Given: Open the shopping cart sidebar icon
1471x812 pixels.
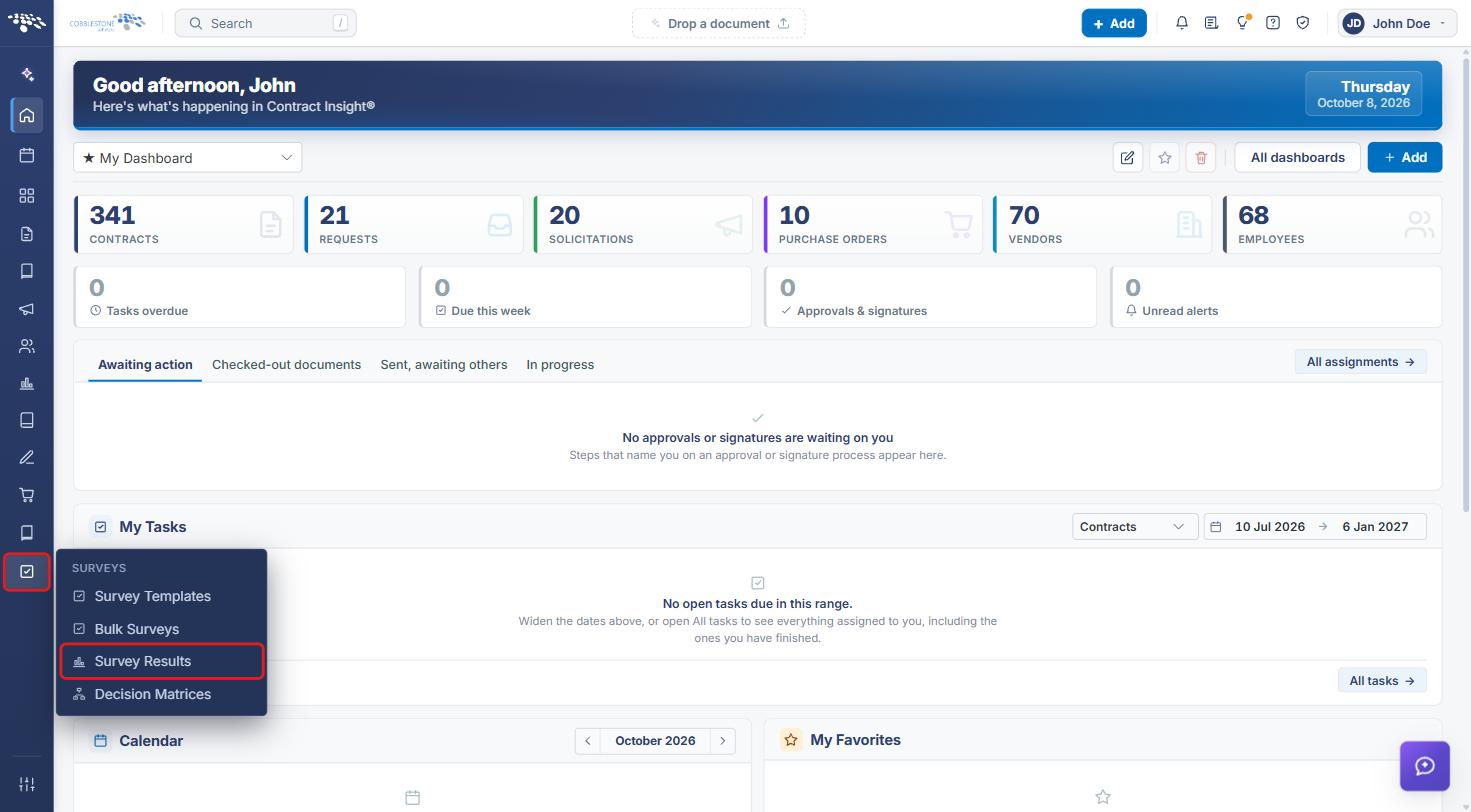Looking at the screenshot, I should [27, 495].
